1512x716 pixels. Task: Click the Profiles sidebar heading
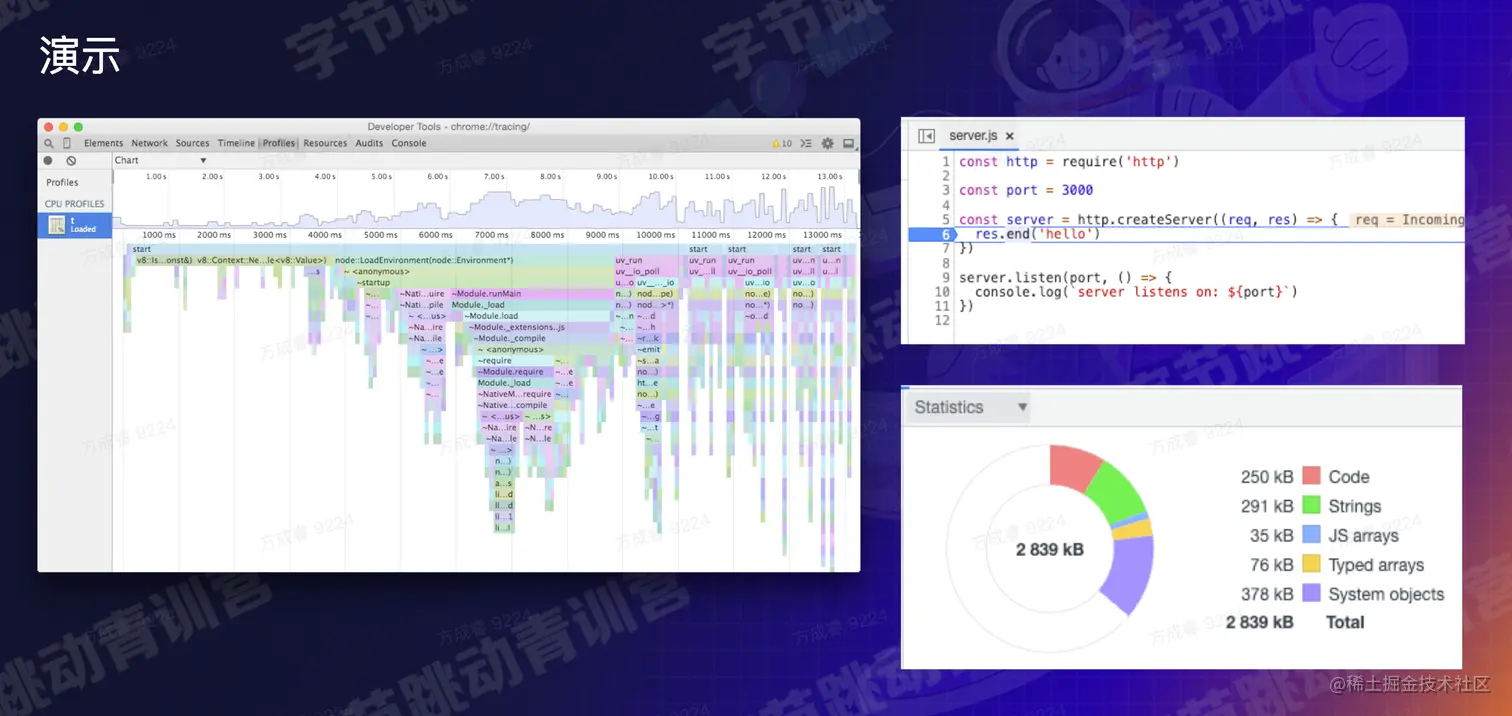(62, 183)
